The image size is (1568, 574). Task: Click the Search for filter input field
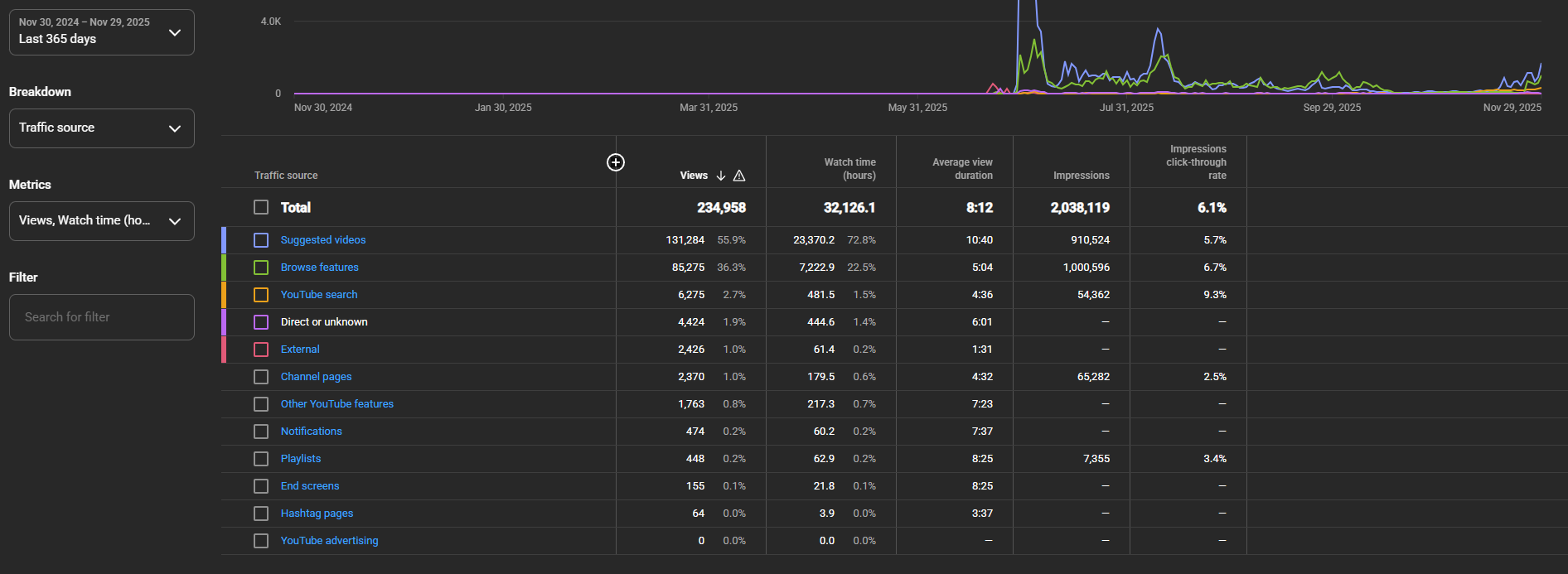point(101,317)
